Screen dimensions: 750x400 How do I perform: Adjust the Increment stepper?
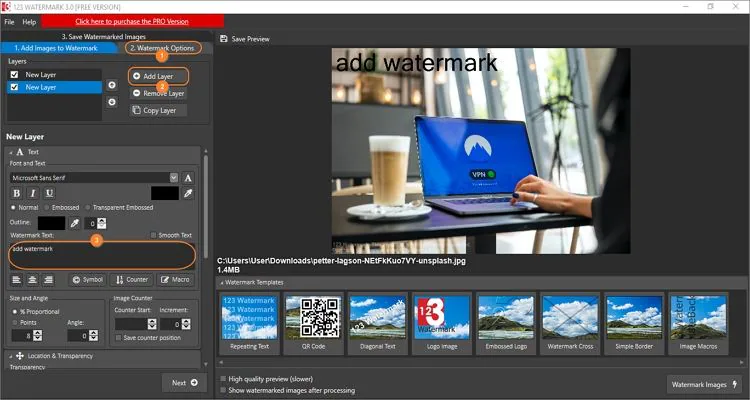[x=186, y=324]
